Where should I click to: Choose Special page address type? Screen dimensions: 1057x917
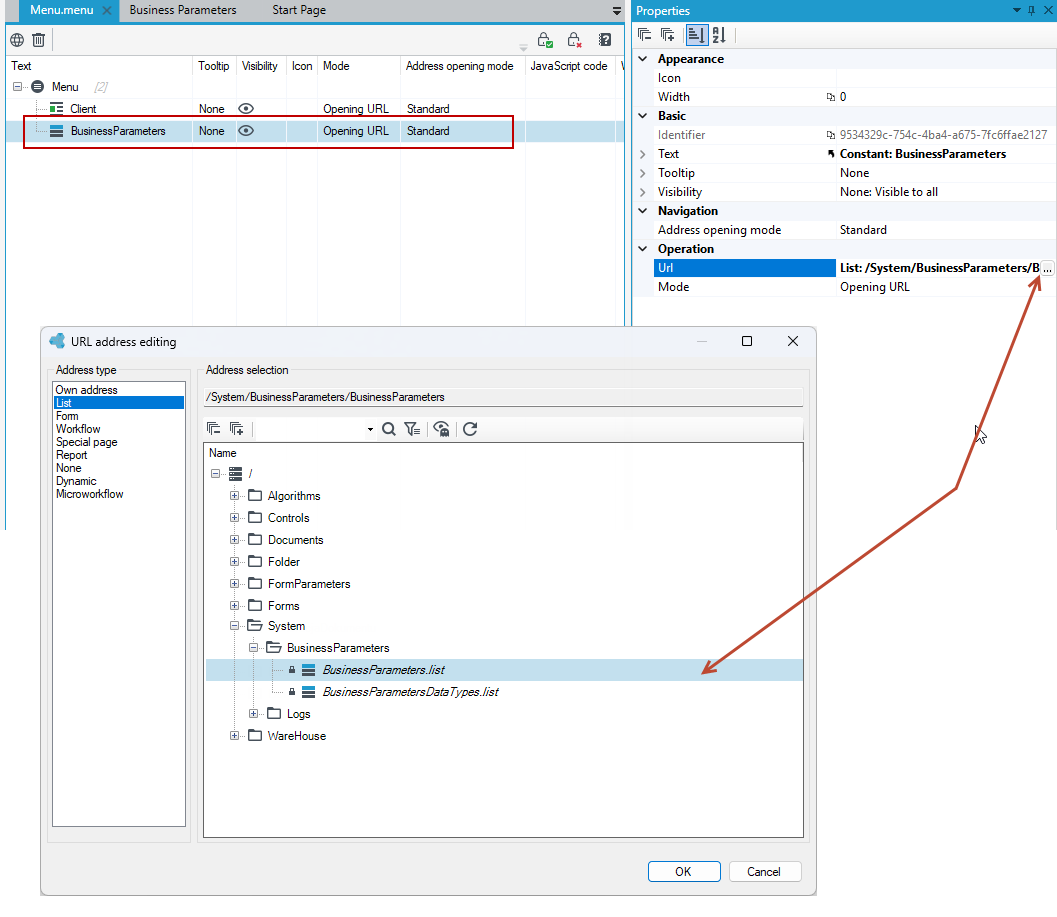click(86, 442)
